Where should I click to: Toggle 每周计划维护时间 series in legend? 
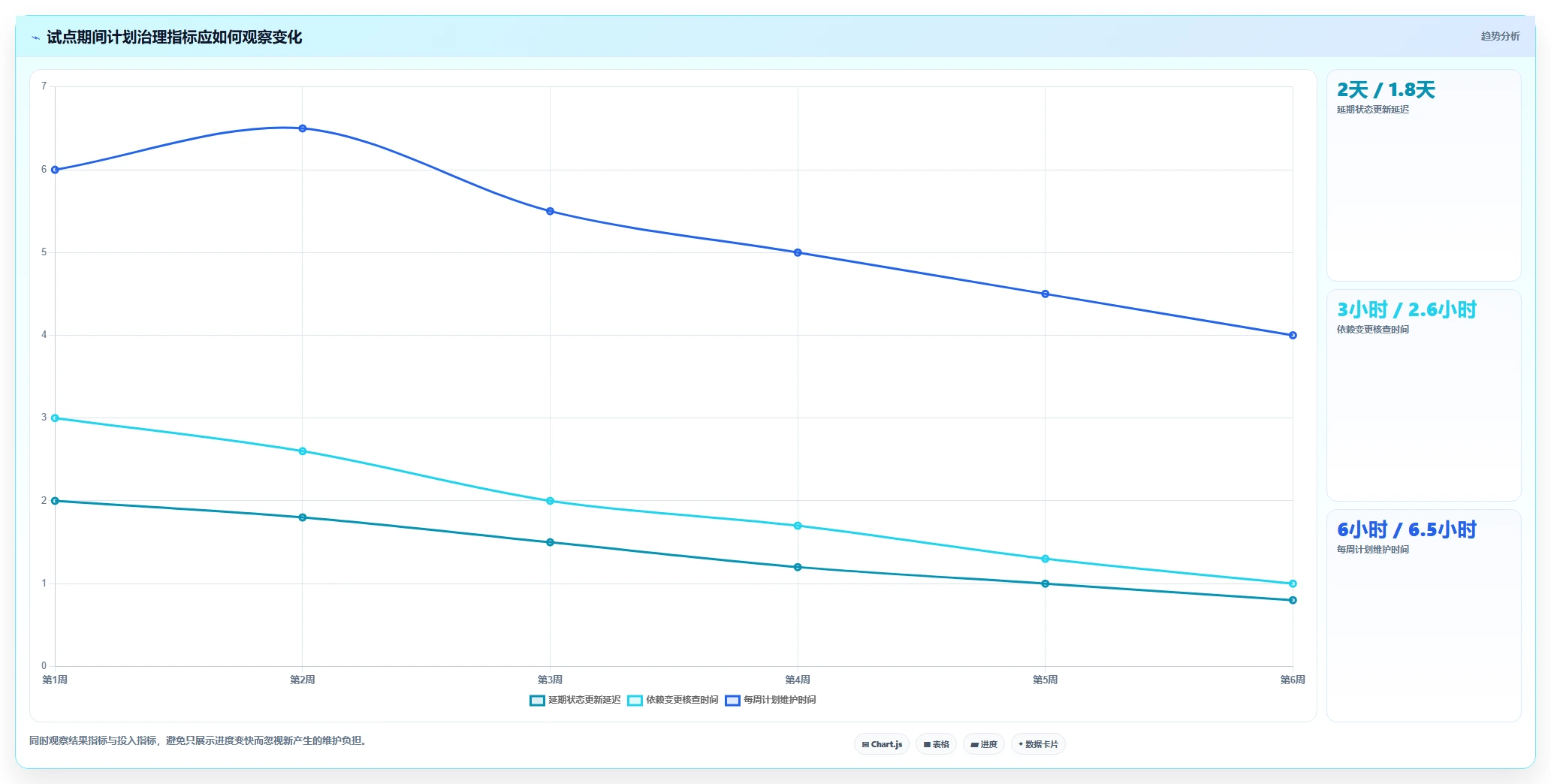click(771, 700)
